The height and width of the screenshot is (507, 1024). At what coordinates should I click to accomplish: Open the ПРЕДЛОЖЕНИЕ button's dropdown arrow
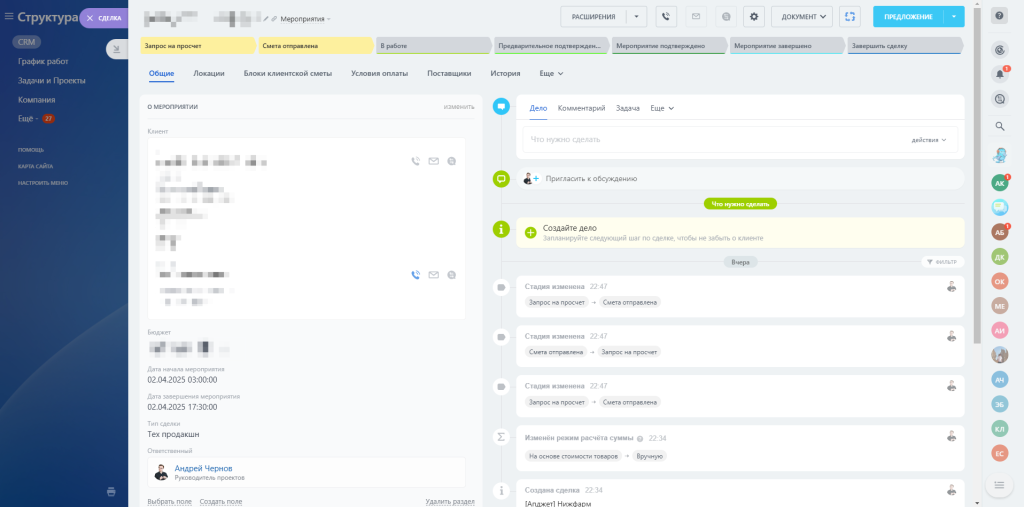(x=954, y=16)
